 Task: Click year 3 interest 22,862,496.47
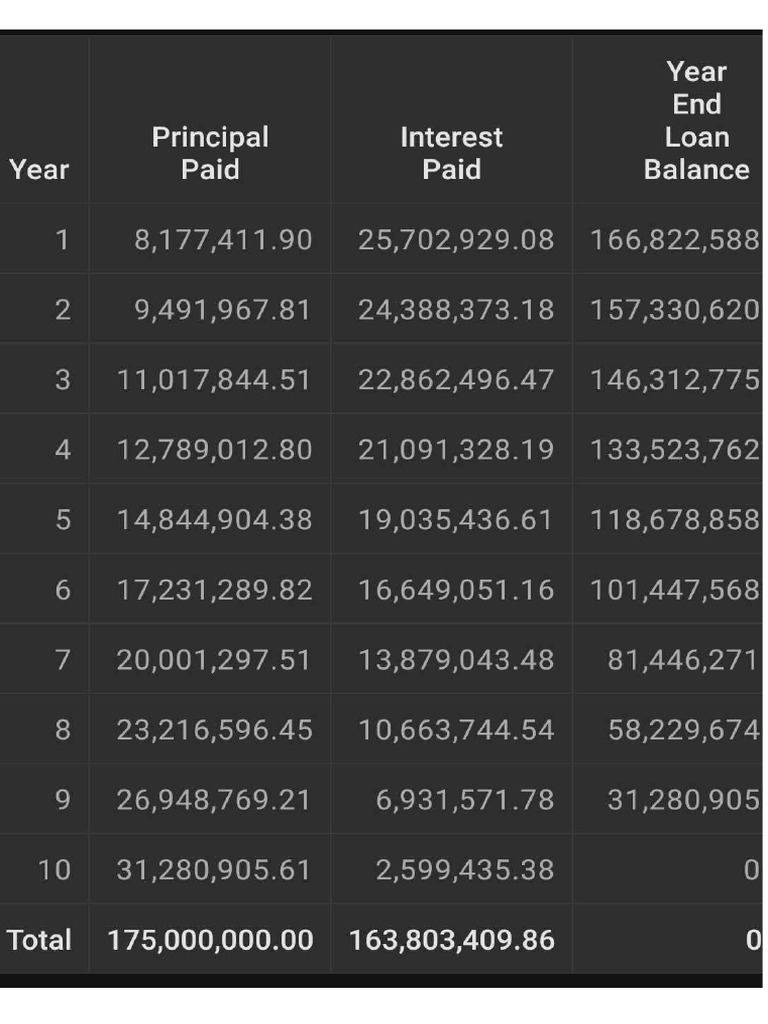click(x=456, y=379)
